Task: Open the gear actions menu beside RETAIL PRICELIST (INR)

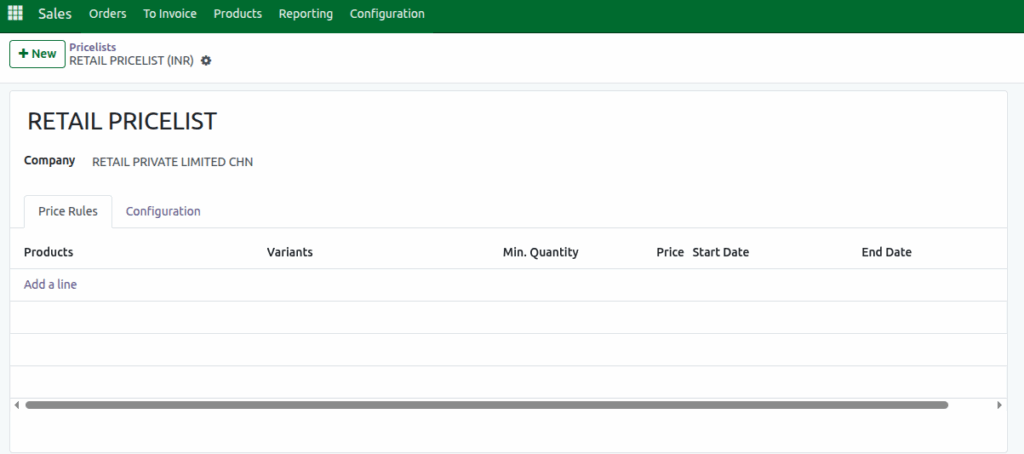Action: pos(206,61)
